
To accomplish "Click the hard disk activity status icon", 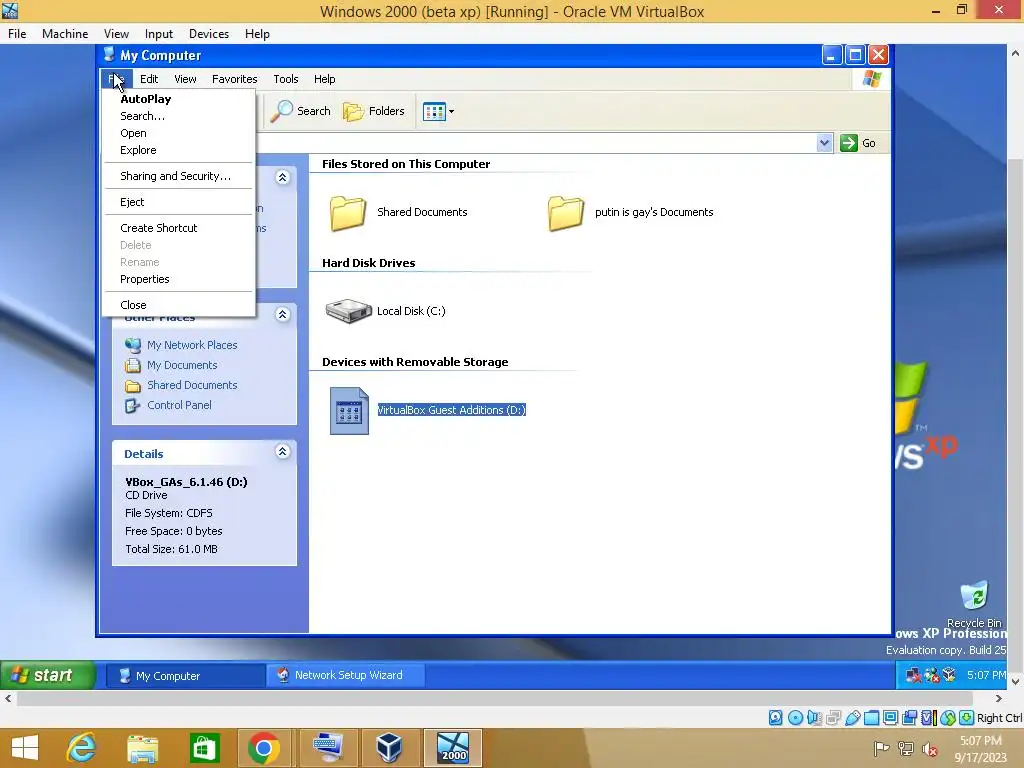I will [775, 718].
